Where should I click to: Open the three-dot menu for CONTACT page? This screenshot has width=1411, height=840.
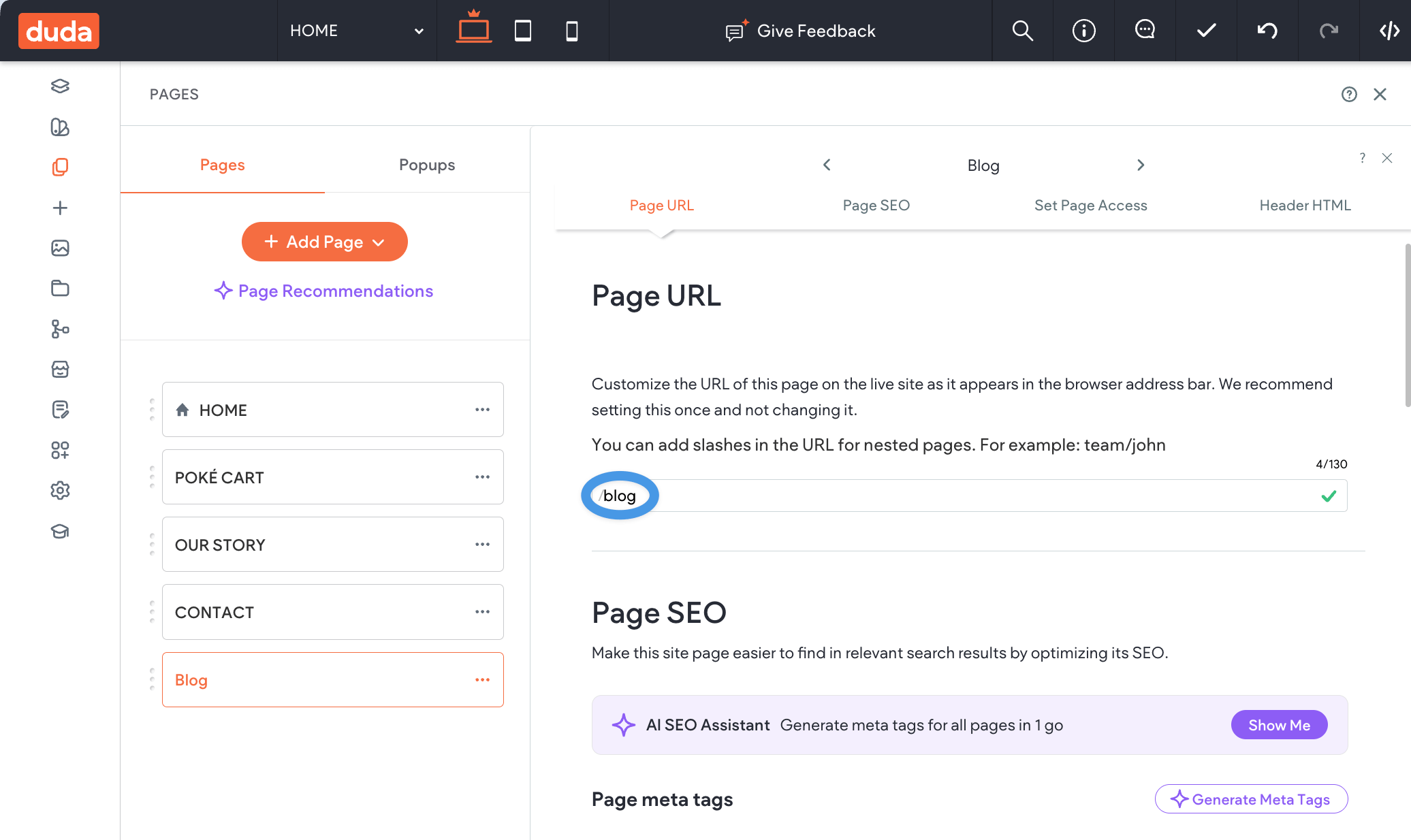[x=483, y=612]
